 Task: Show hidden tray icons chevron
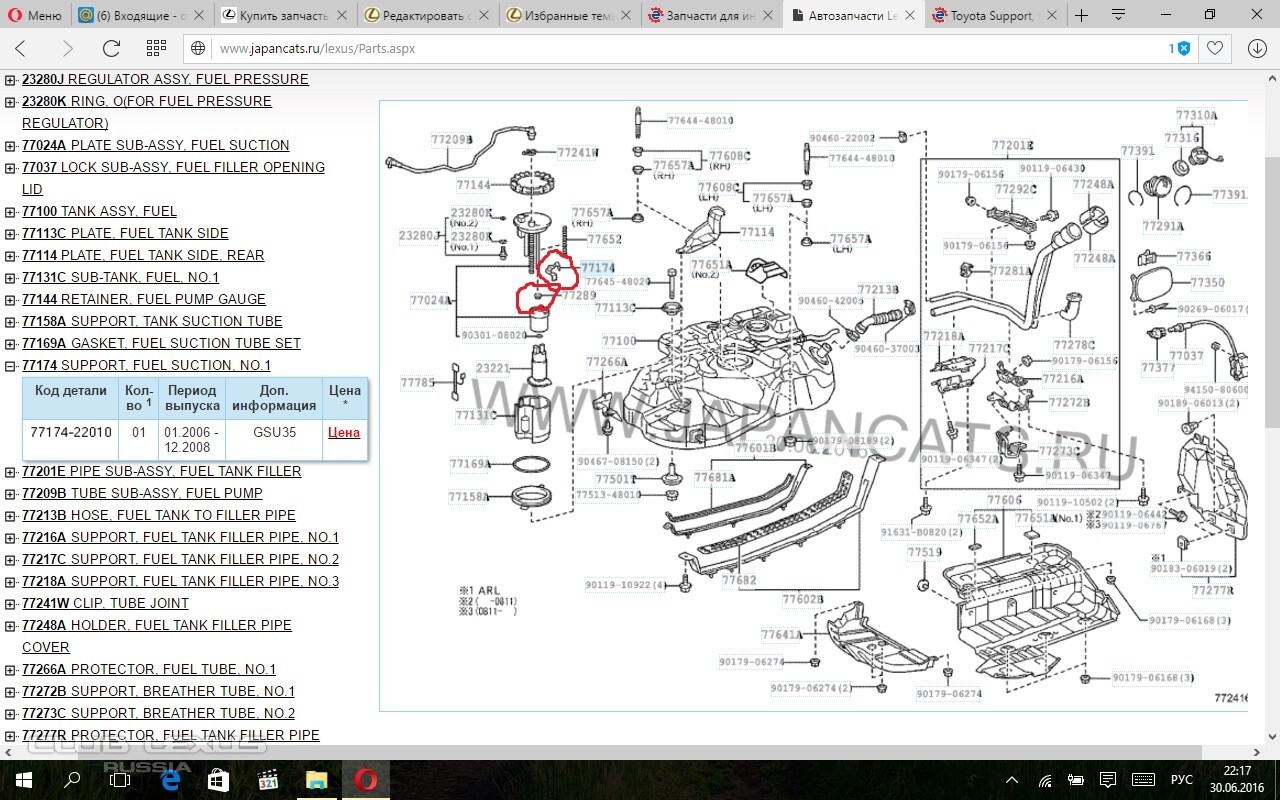[1013, 780]
